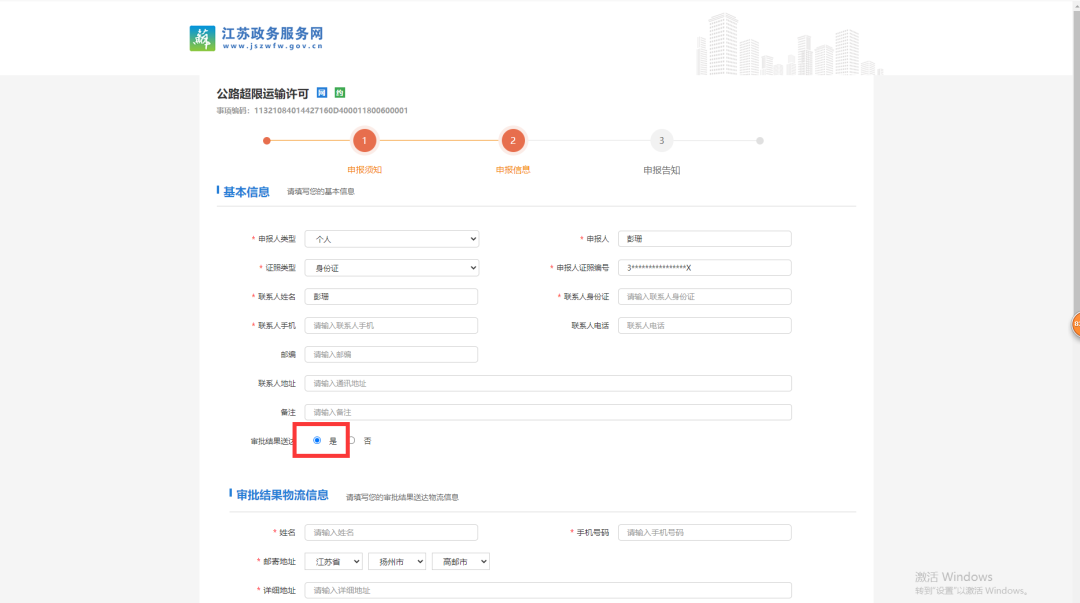This screenshot has width=1080, height=603.
Task: Switch to the 申报须知 step label
Action: tap(364, 169)
